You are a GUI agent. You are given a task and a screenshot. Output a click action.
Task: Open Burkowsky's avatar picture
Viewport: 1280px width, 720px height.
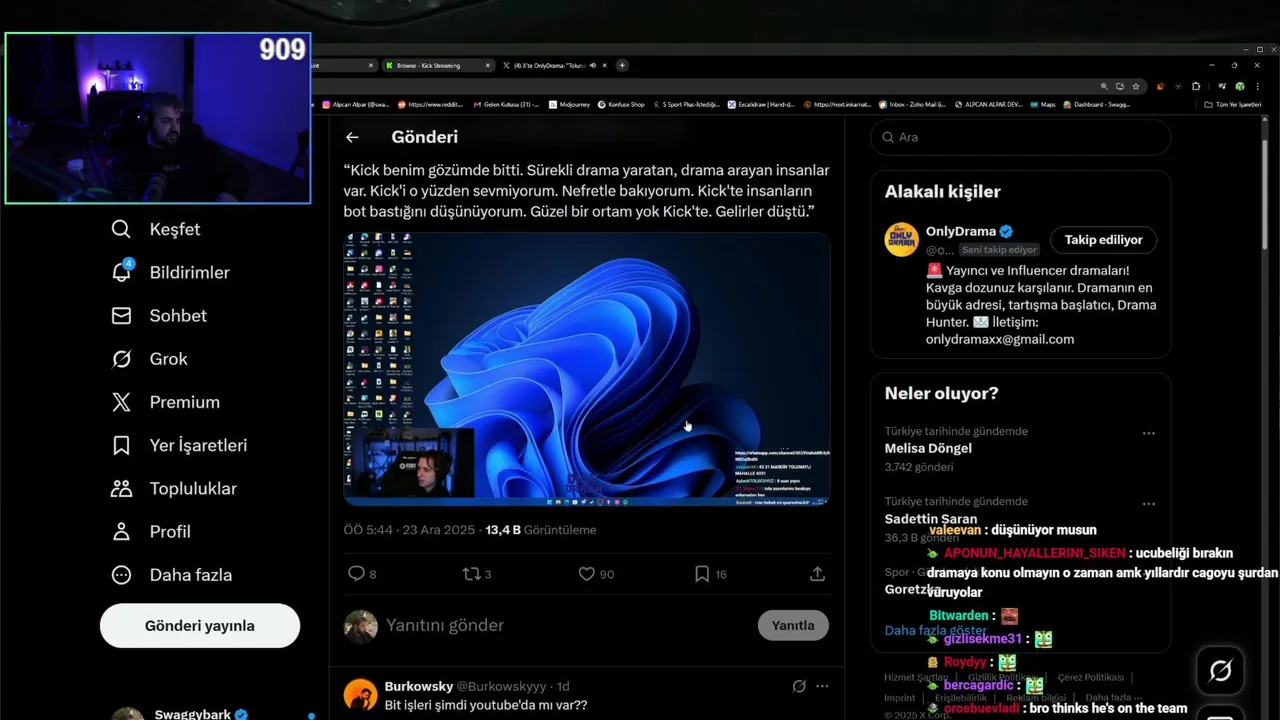[361, 695]
